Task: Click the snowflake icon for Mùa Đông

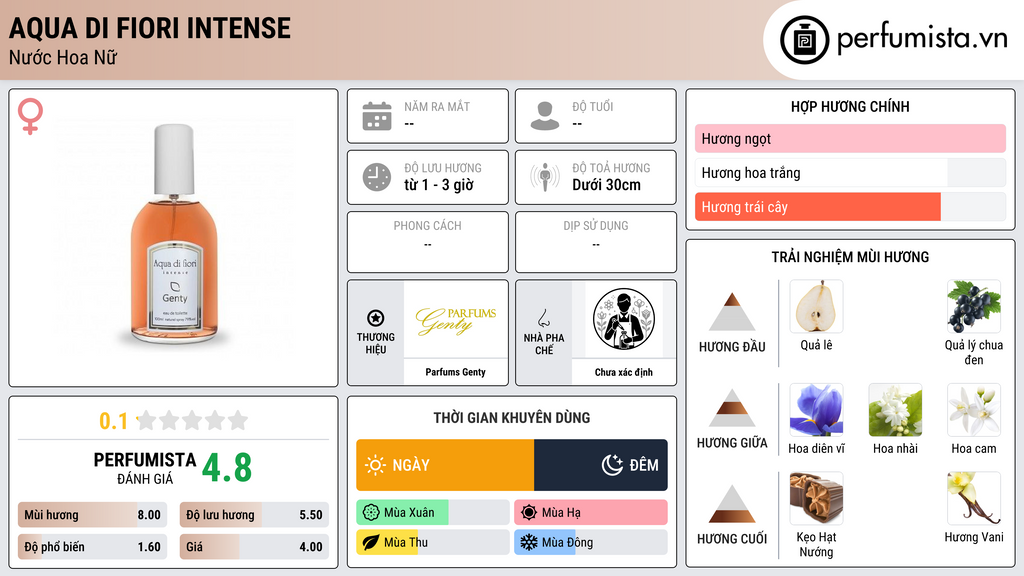Action: click(528, 542)
